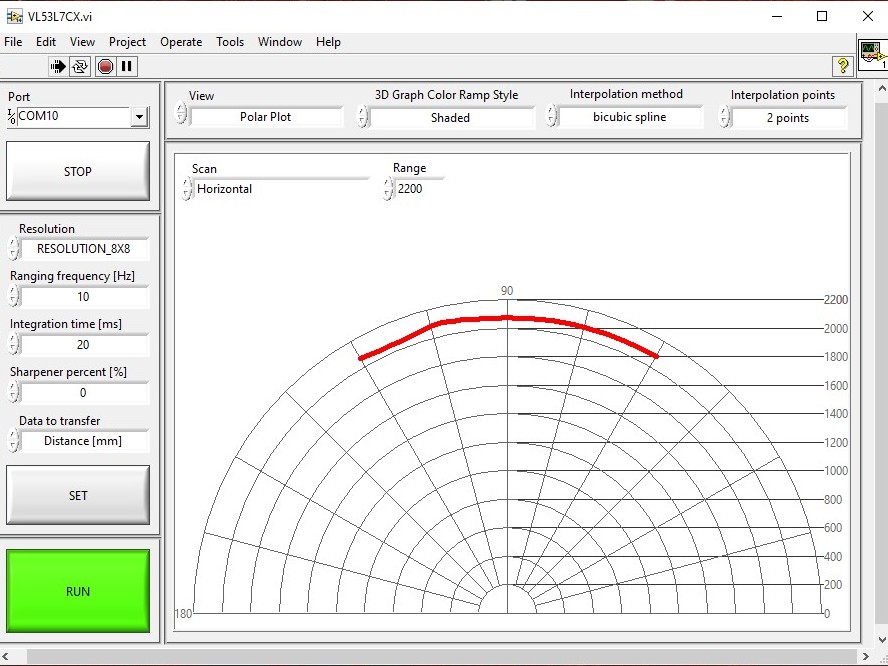Viewport: 888px width, 666px height.
Task: Click the VI connector pane icon at top right
Action: tap(873, 55)
